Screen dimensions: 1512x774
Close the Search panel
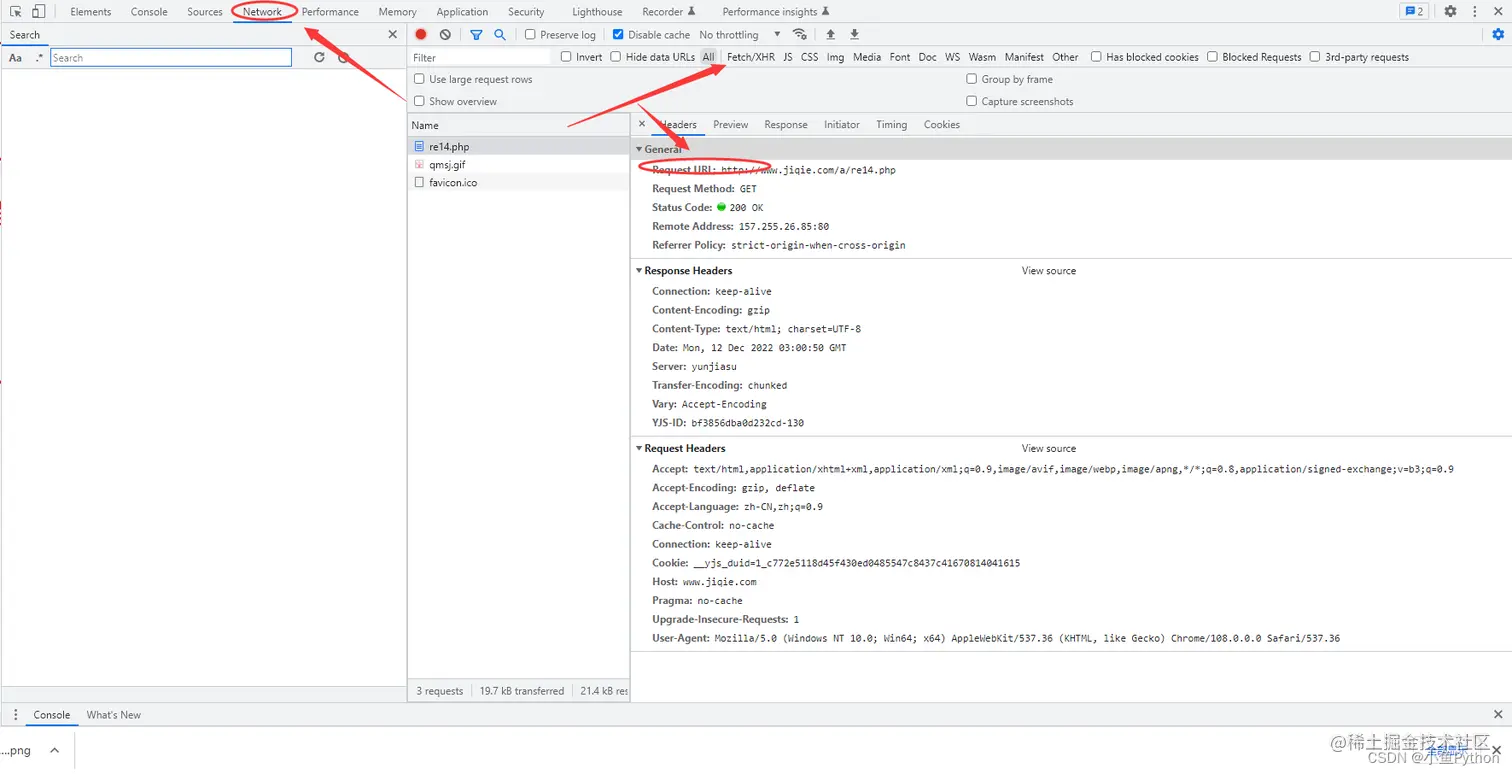pyautogui.click(x=392, y=34)
